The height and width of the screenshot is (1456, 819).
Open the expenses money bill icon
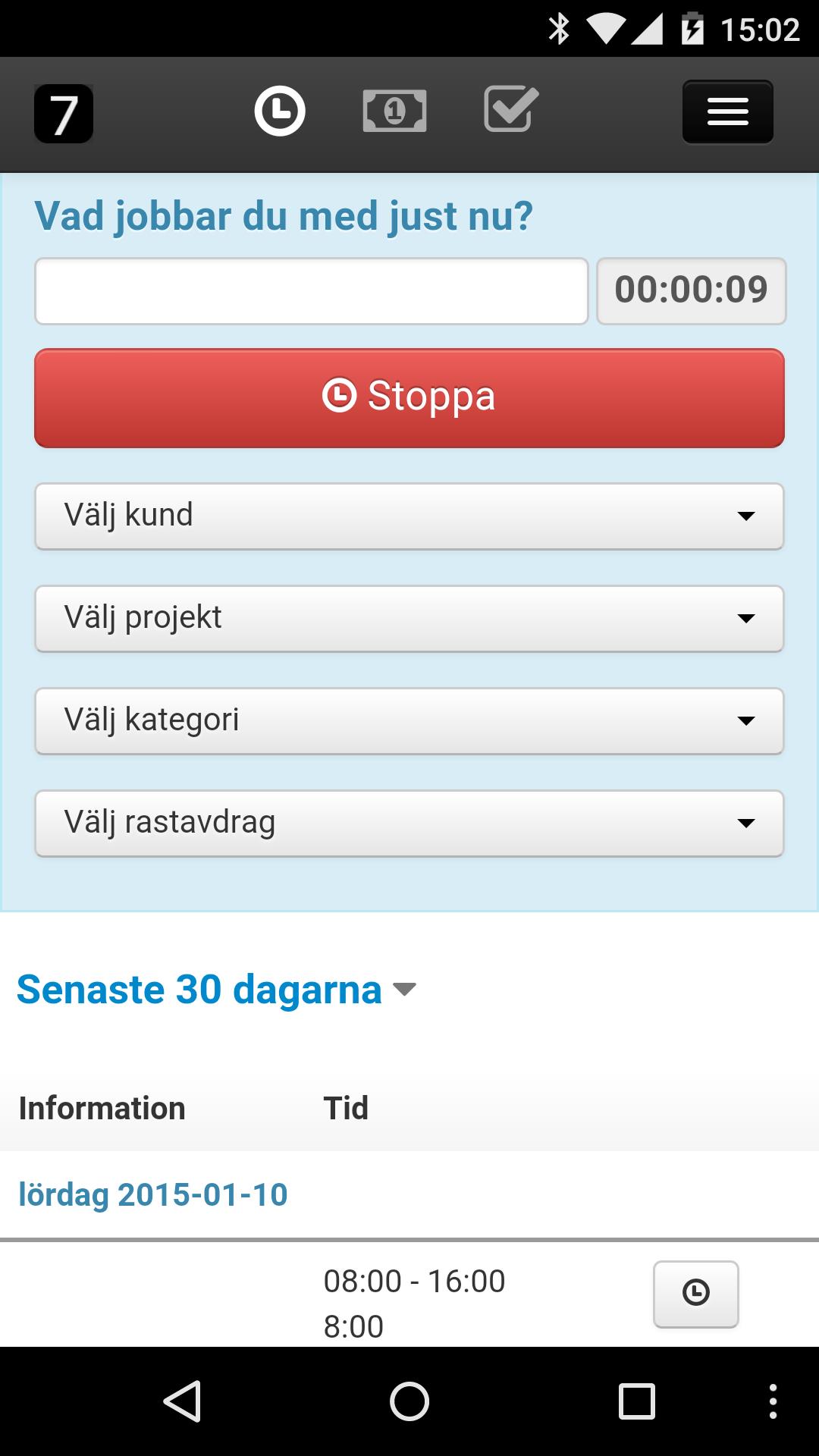coord(394,111)
